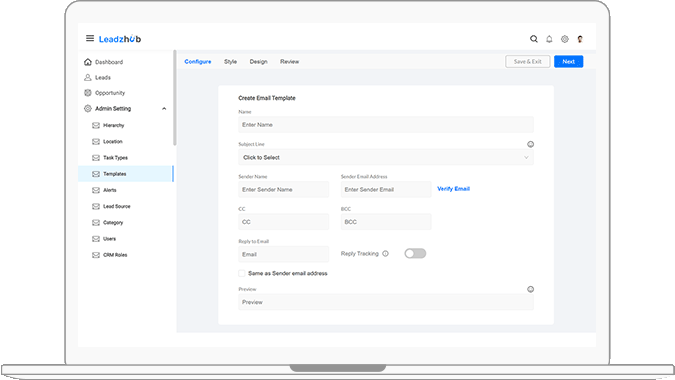
Task: Select CRM Roles under Admin Setting
Action: 115,255
